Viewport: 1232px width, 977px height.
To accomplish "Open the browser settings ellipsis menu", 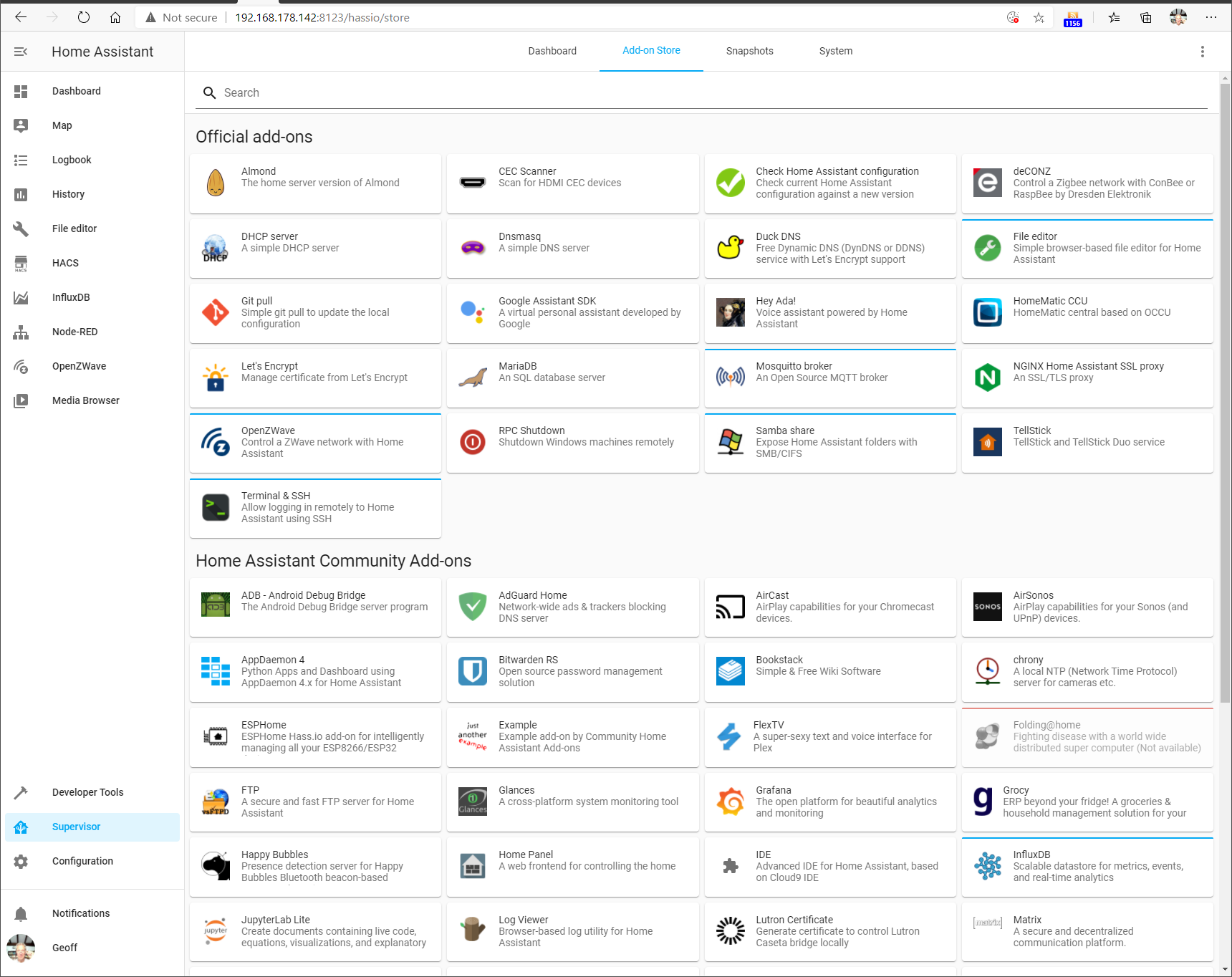I will coord(1211,18).
